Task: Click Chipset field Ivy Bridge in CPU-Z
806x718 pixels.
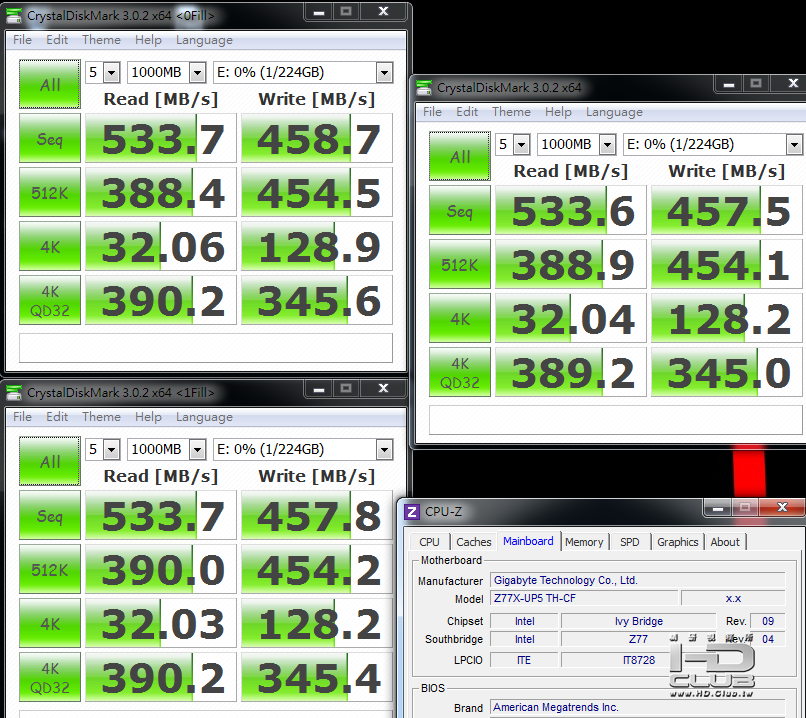Action: [x=638, y=621]
